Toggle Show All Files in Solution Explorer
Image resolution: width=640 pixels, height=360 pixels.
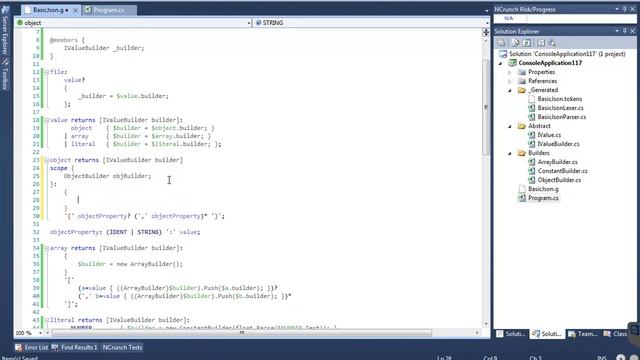(x=515, y=43)
